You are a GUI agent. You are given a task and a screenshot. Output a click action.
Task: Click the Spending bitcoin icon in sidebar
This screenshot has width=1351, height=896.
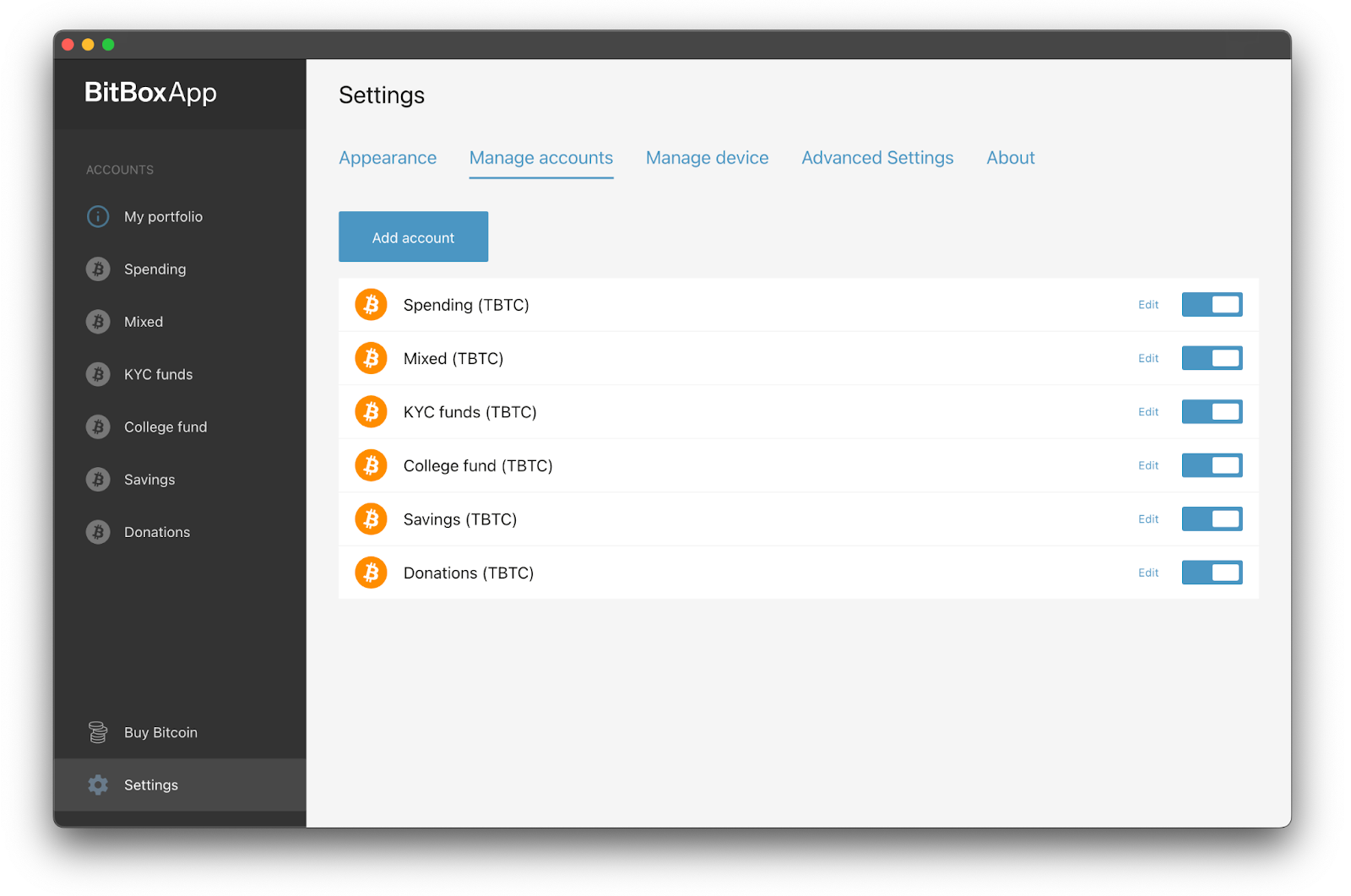click(98, 269)
